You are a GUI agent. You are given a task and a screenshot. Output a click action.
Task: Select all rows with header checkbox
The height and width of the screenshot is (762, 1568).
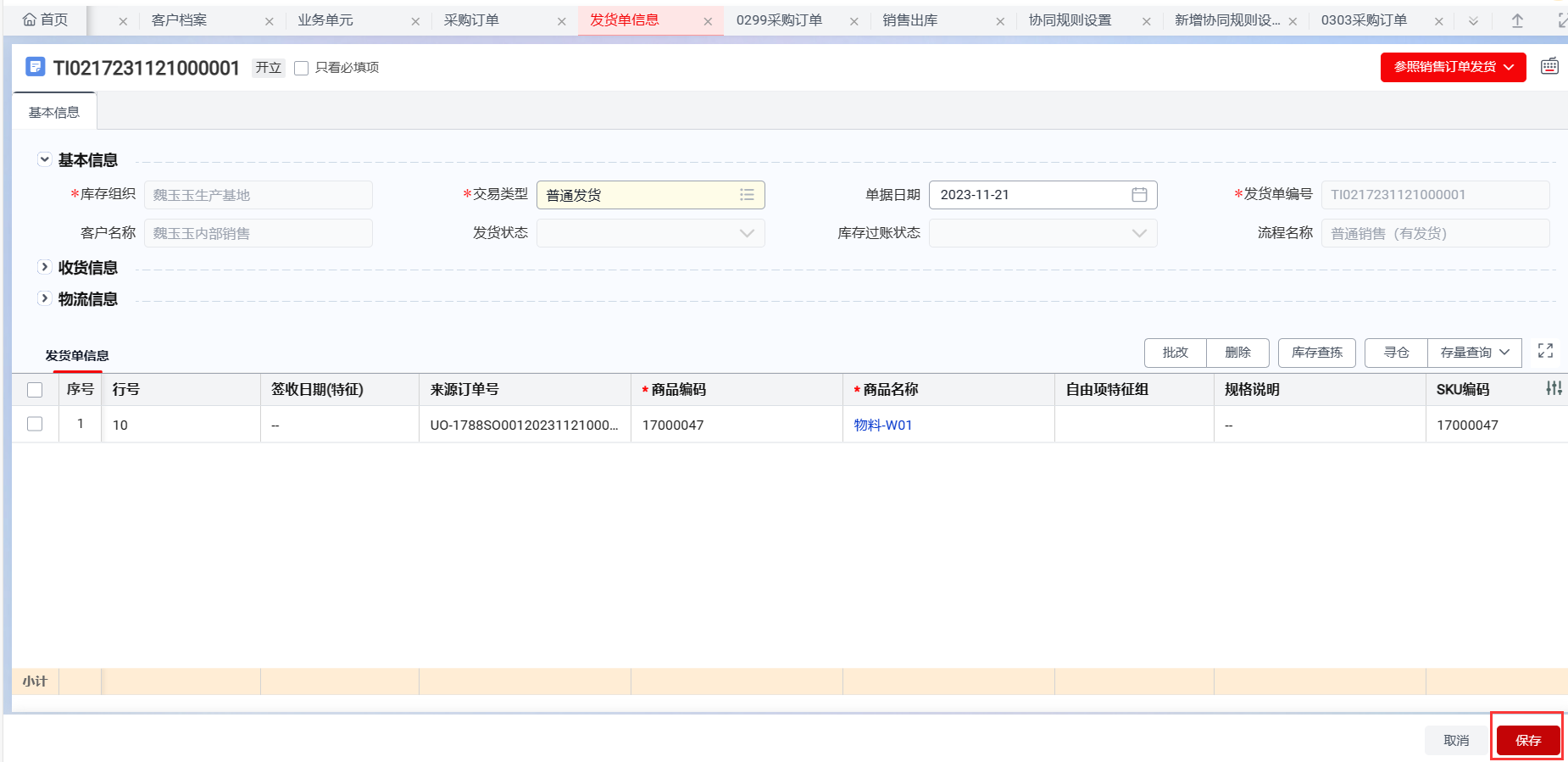pyautogui.click(x=35, y=390)
